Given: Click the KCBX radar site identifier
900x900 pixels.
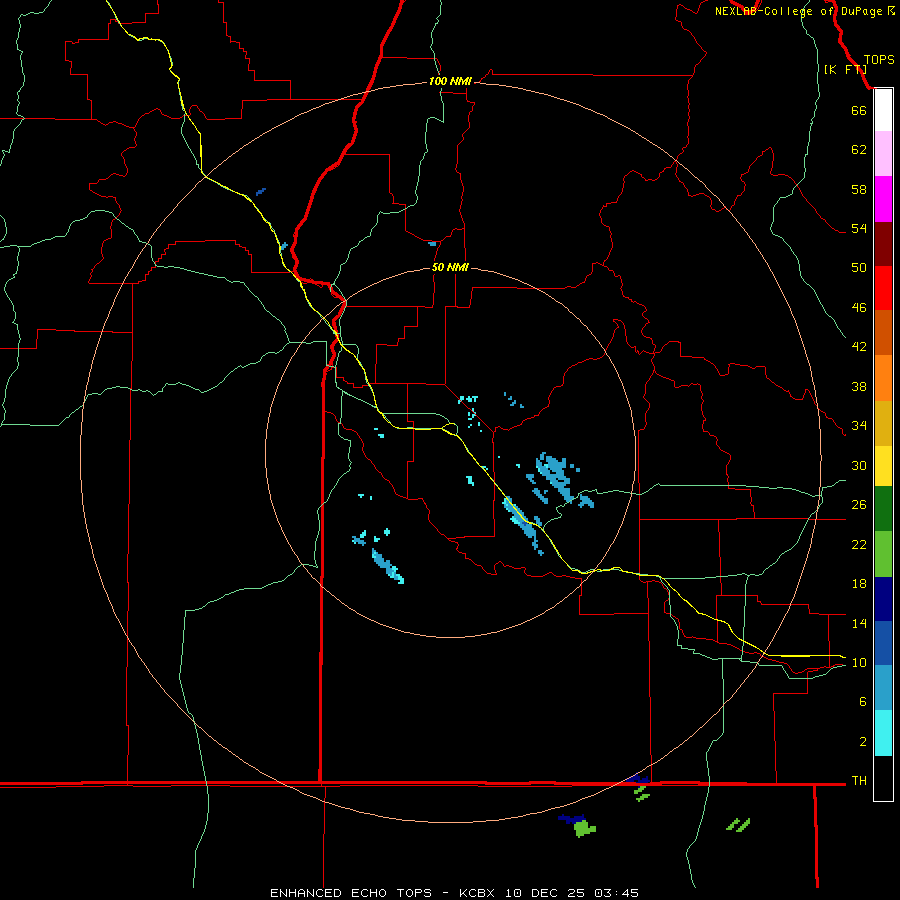Looking at the screenshot, I should click(476, 893).
